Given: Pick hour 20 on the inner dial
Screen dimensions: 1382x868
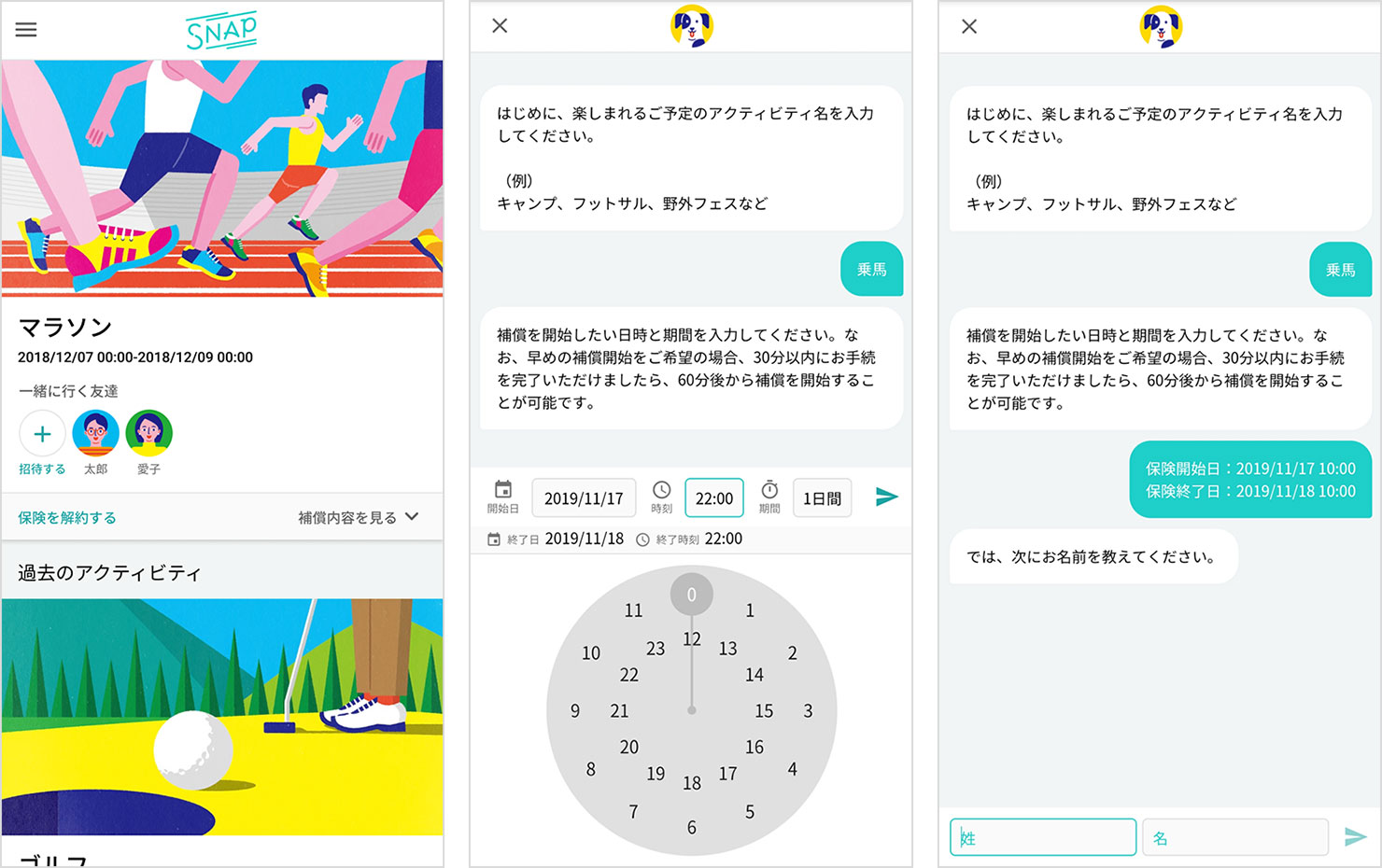Looking at the screenshot, I should [x=629, y=747].
